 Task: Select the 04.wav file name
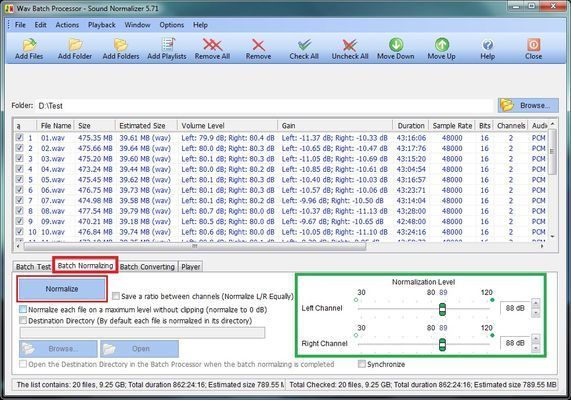53,169
